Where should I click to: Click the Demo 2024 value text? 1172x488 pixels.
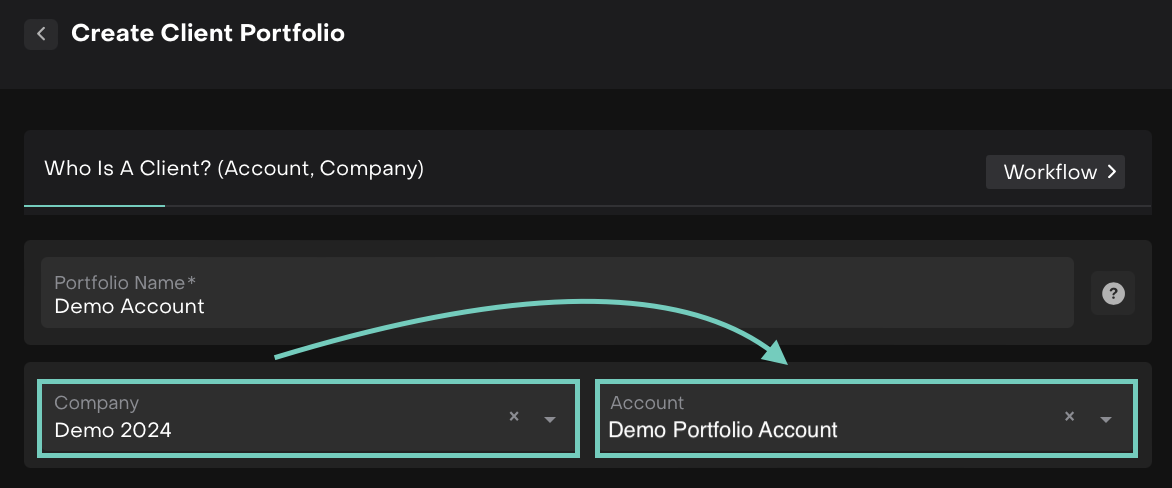coord(113,431)
